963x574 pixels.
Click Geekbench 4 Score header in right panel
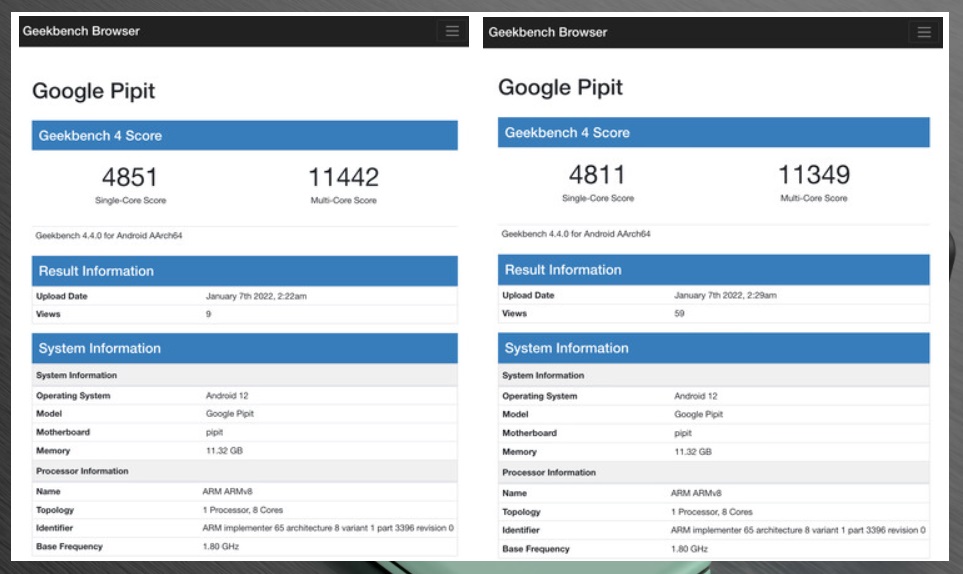pyautogui.click(x=714, y=133)
